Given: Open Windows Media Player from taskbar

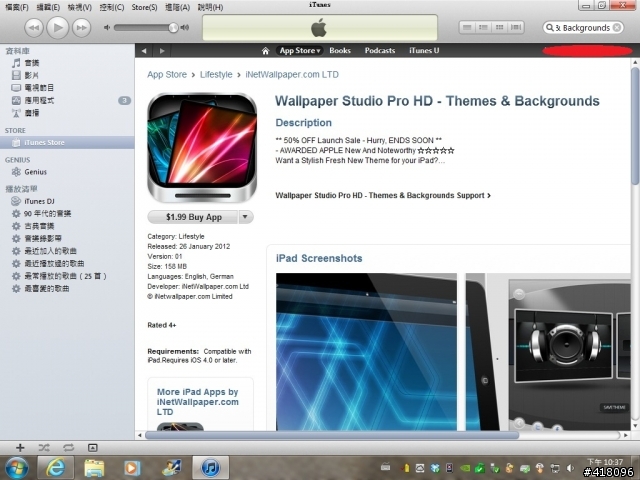Looking at the screenshot, I should [132, 468].
